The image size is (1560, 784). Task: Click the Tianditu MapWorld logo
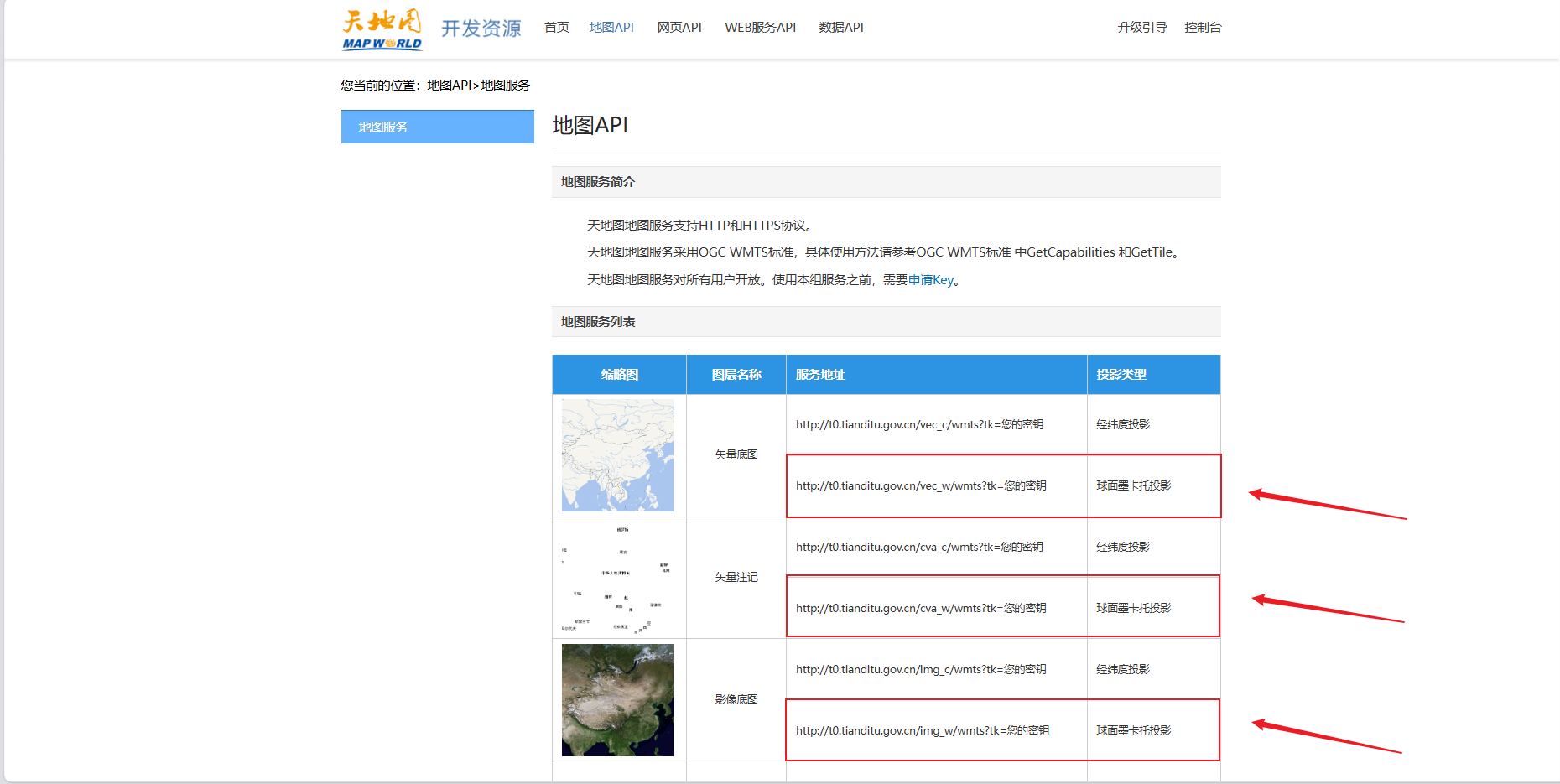pos(382,29)
